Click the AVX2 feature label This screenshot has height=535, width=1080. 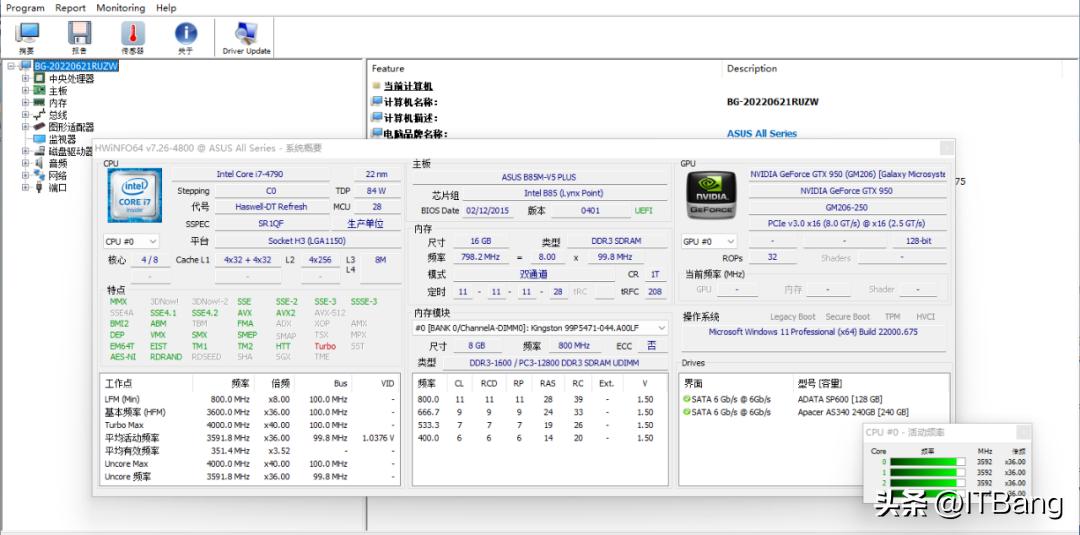click(286, 313)
